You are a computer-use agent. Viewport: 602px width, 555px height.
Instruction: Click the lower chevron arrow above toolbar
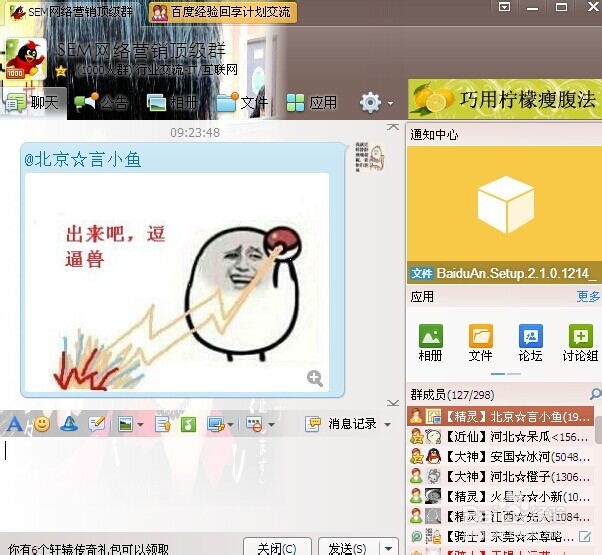pyautogui.click(x=393, y=403)
